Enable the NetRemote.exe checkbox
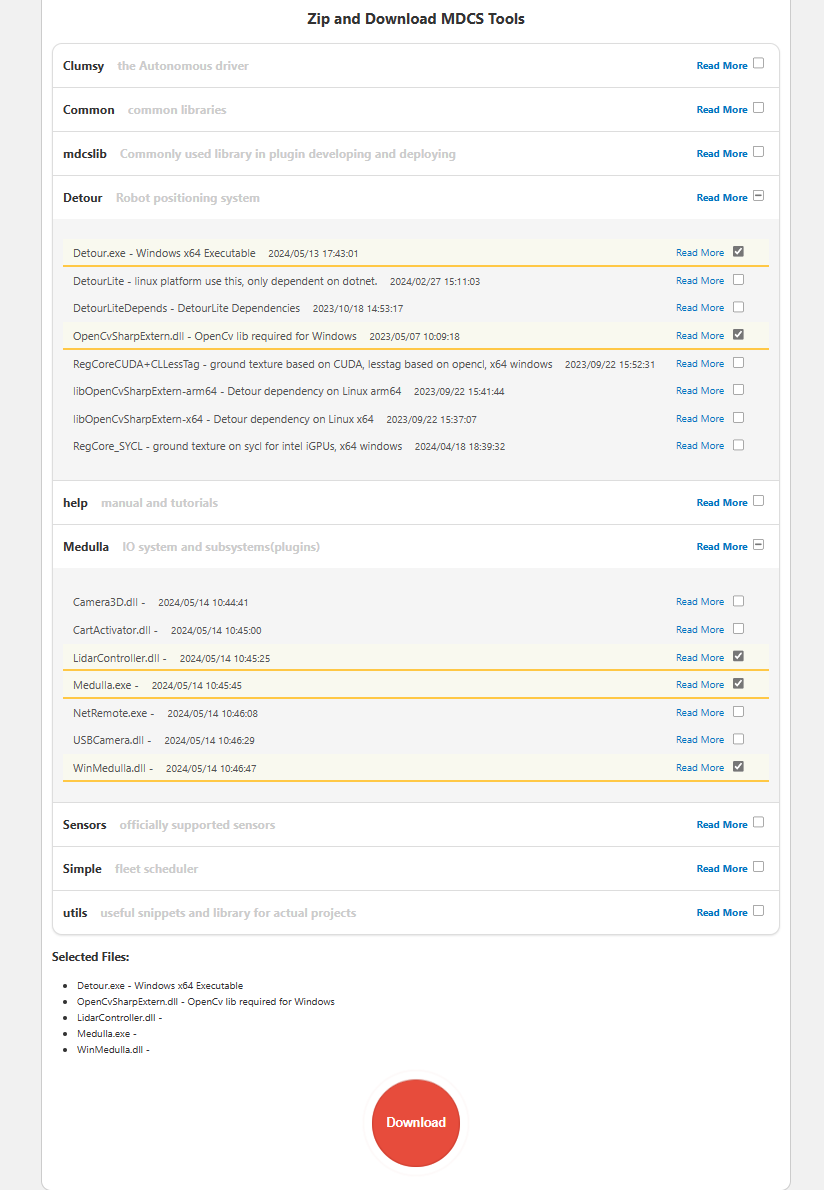 (738, 712)
